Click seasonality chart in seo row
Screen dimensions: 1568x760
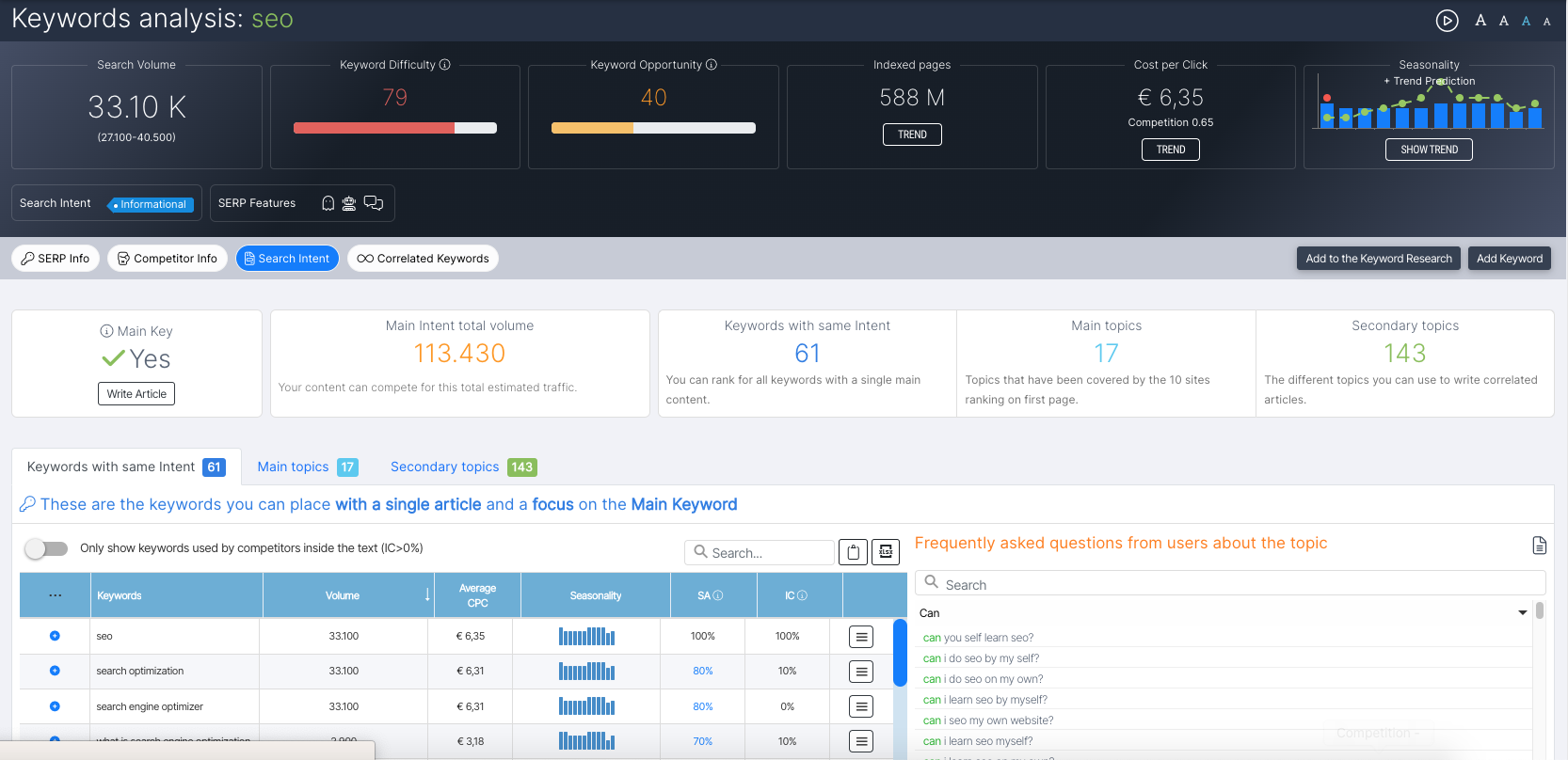[x=586, y=636]
